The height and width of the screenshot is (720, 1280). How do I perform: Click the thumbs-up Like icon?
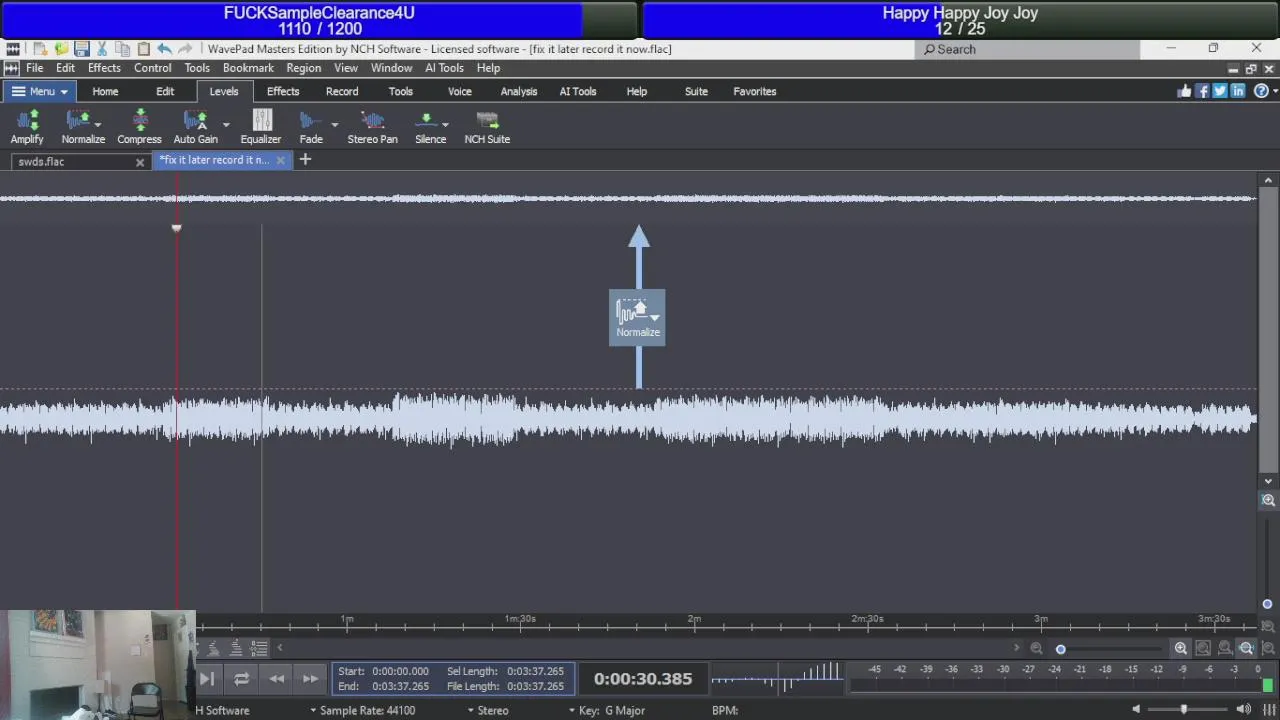1185,91
